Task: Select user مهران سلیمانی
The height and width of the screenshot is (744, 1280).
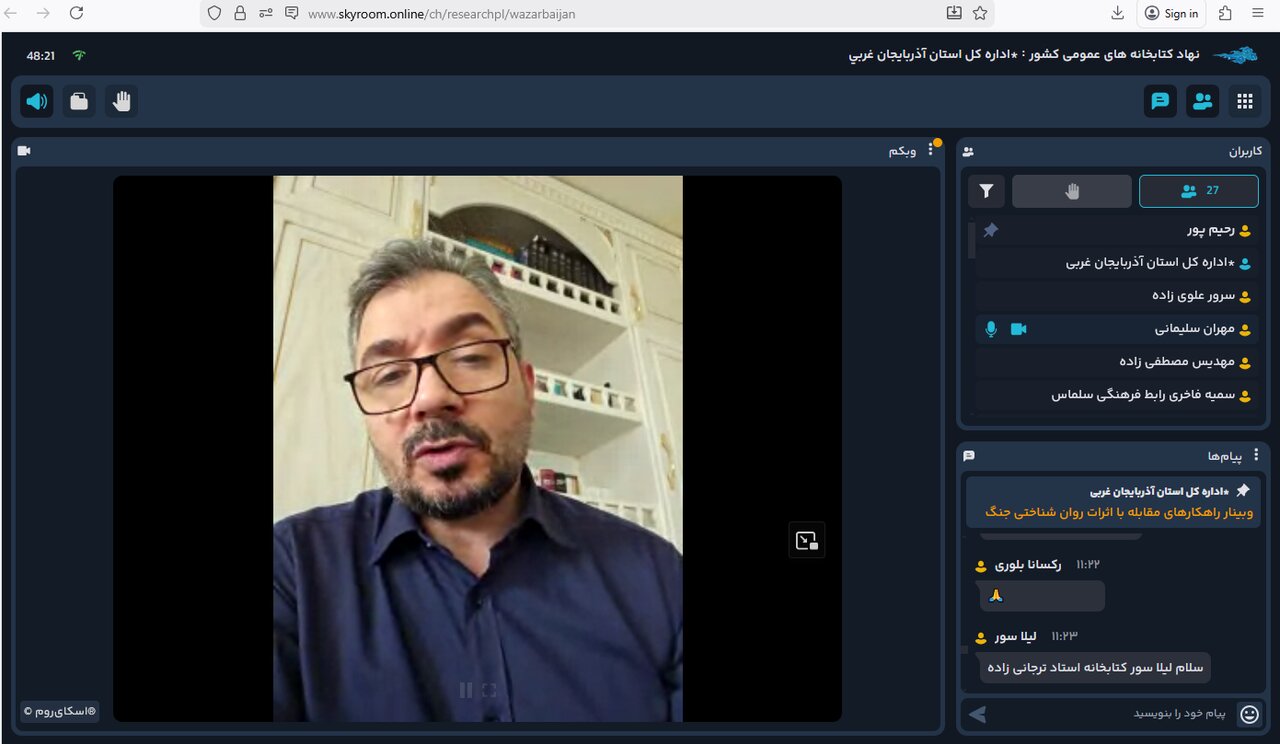Action: click(x=1116, y=329)
